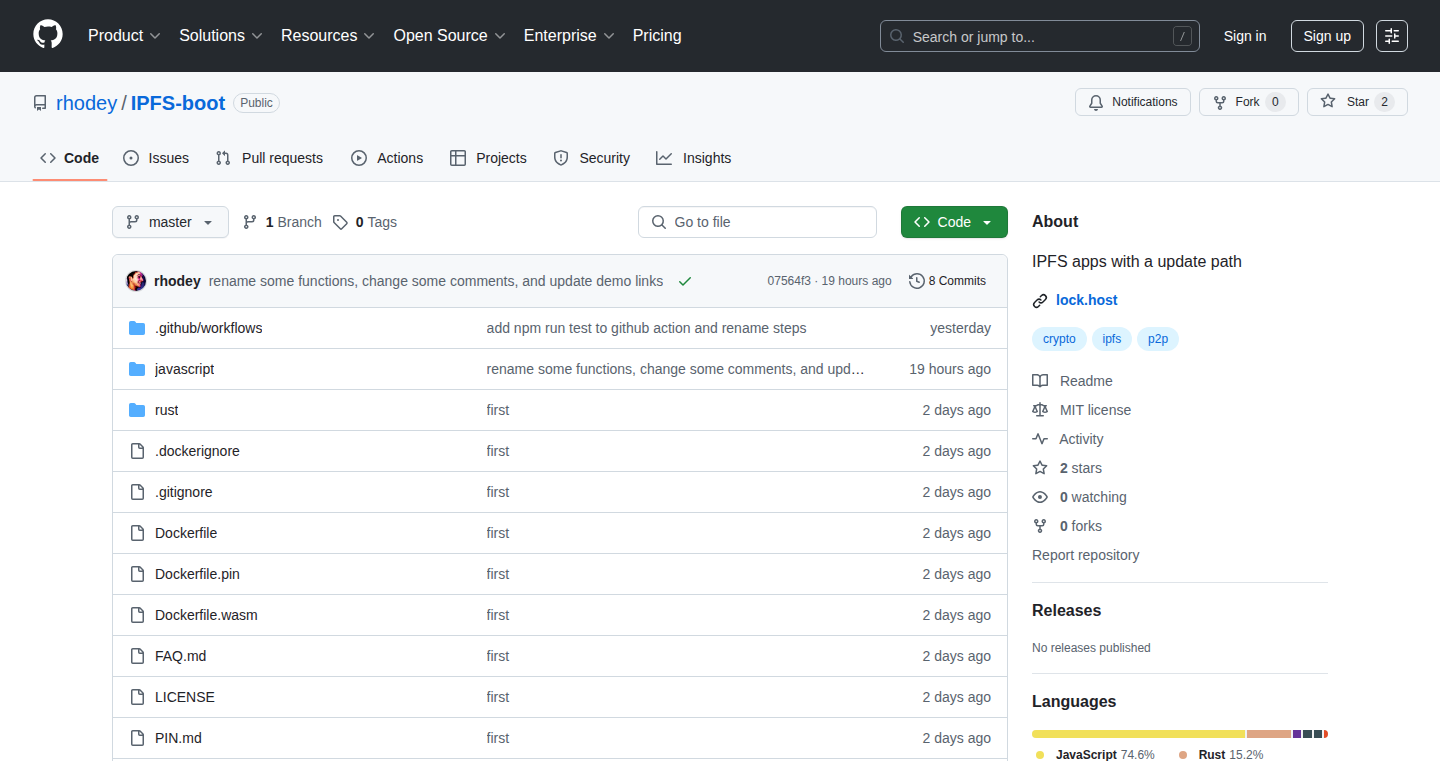1440x761 pixels.
Task: Open the PIN.md file
Action: pos(178,738)
